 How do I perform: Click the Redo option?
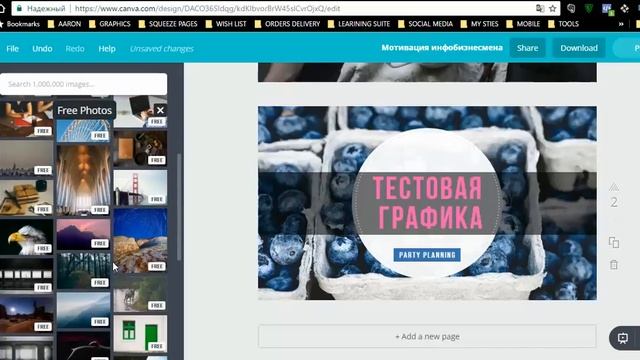point(75,49)
